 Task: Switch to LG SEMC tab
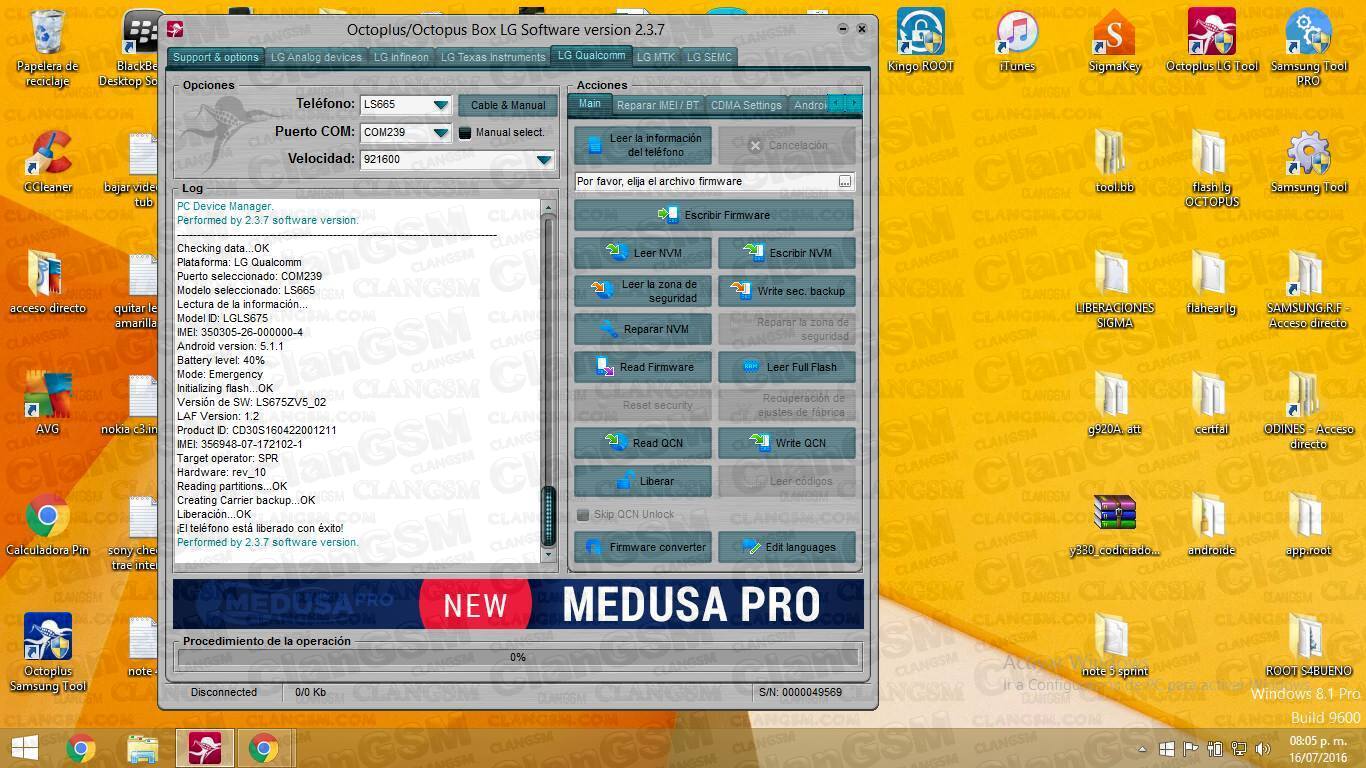coord(709,57)
